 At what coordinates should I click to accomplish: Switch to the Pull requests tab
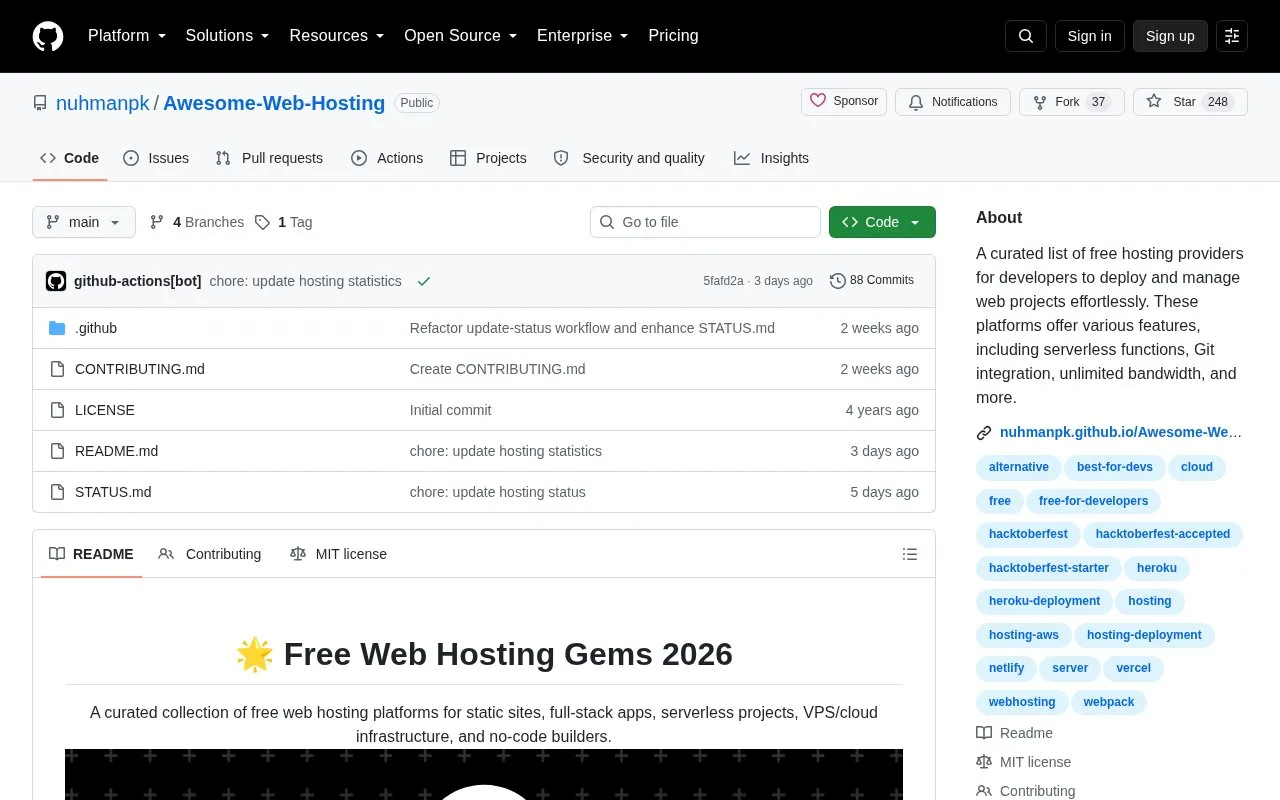pos(270,158)
